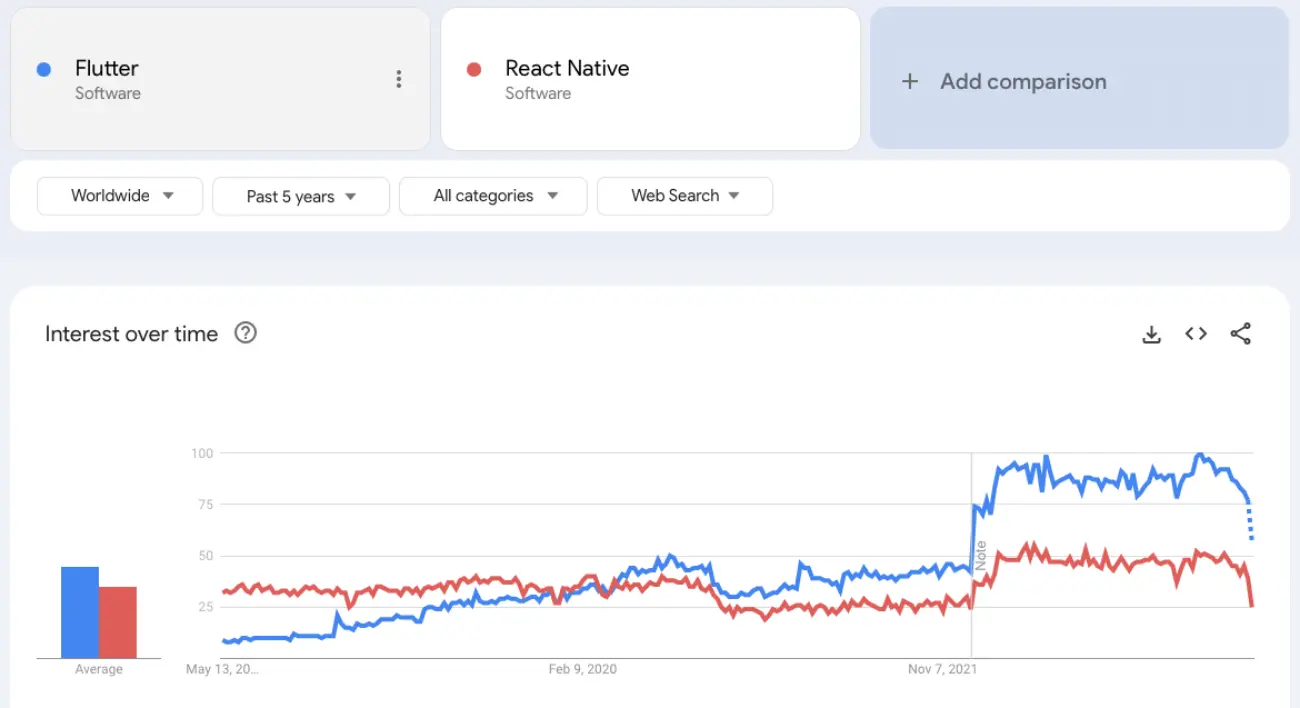Click the red React Native average bar
The image size is (1300, 708).
tap(118, 622)
